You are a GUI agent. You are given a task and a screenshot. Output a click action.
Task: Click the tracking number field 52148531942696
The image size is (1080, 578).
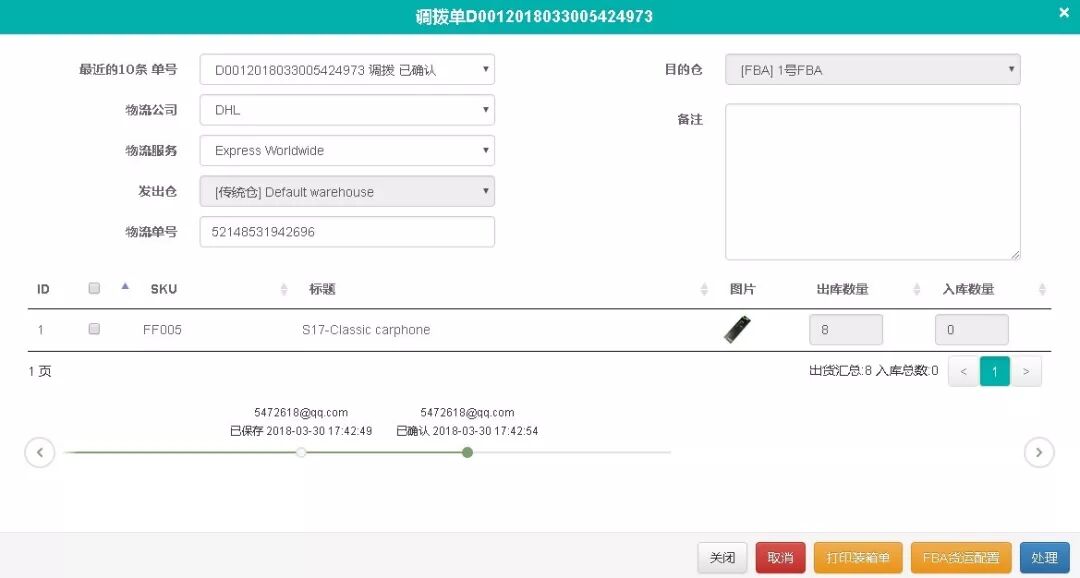[347, 231]
